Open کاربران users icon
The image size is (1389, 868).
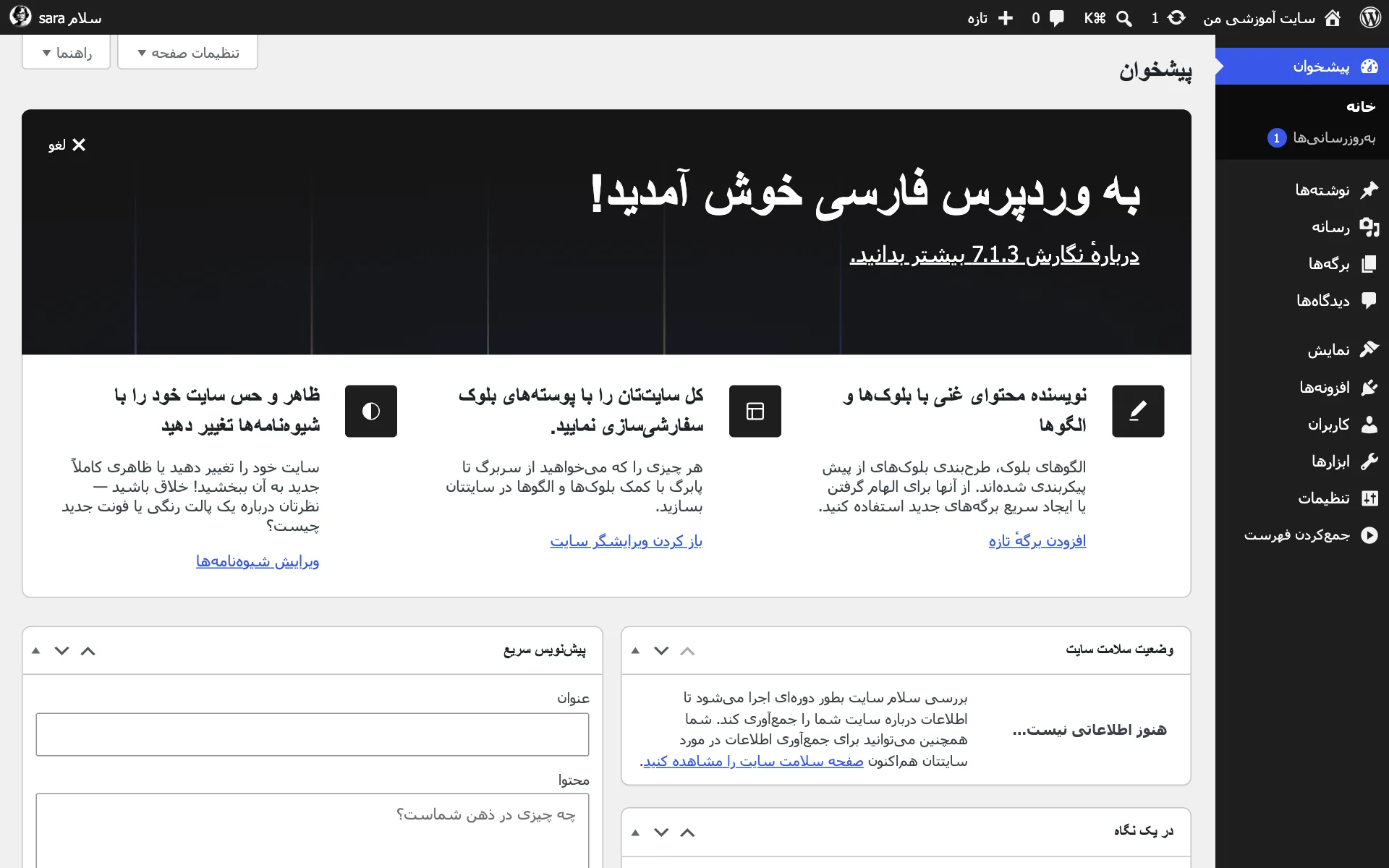pos(1369,424)
